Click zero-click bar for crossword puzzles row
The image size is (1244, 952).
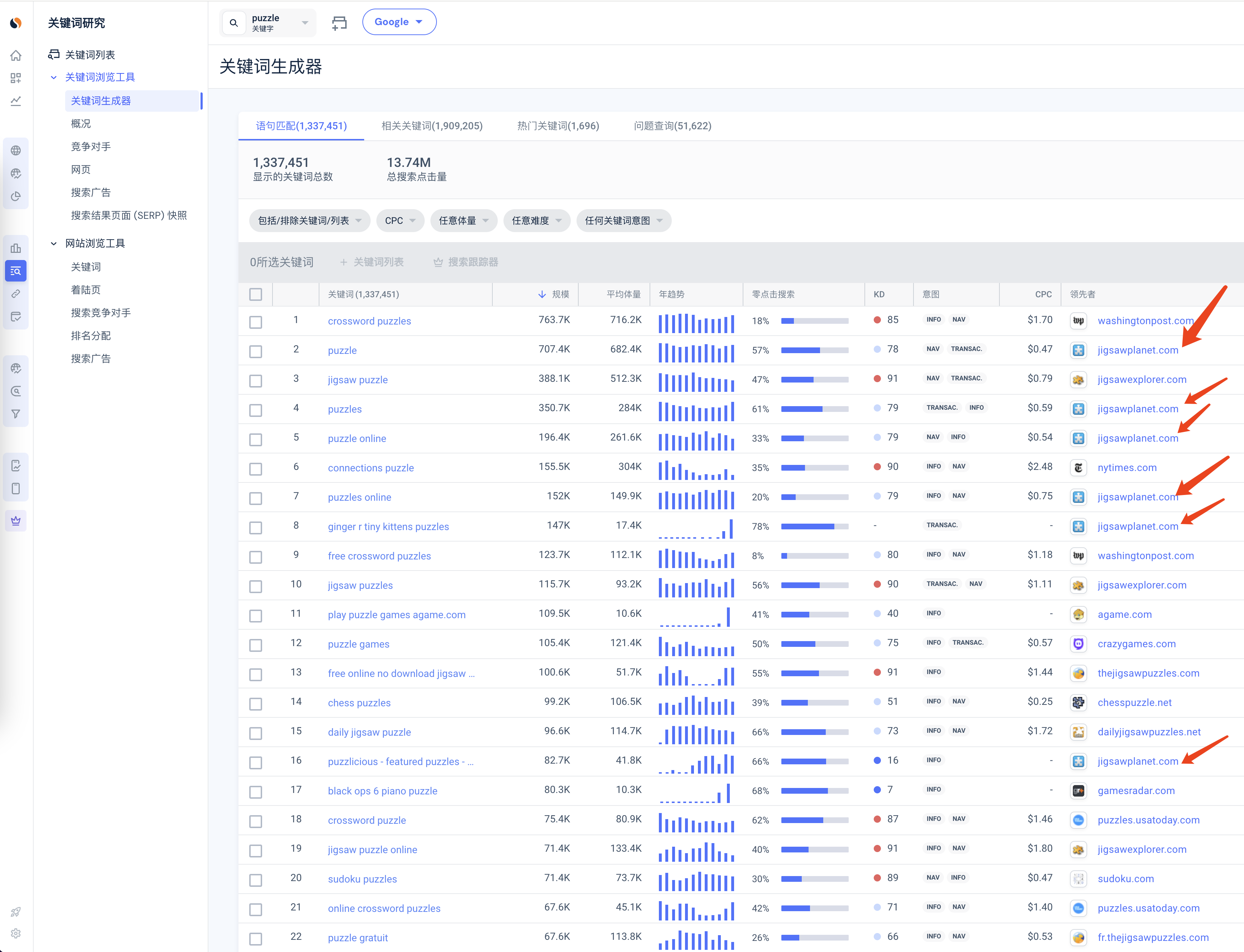point(815,321)
